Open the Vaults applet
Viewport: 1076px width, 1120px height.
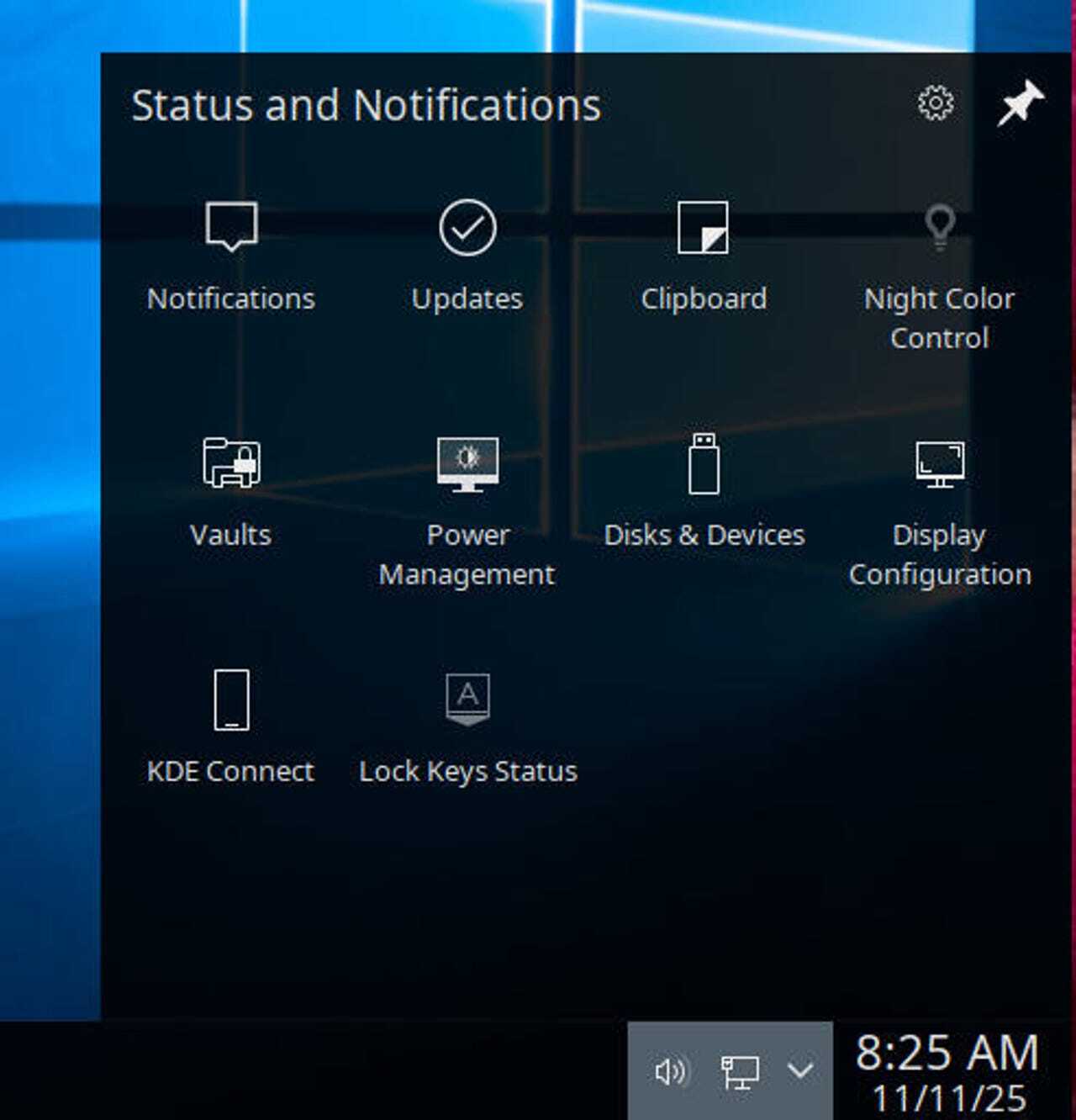[x=229, y=464]
